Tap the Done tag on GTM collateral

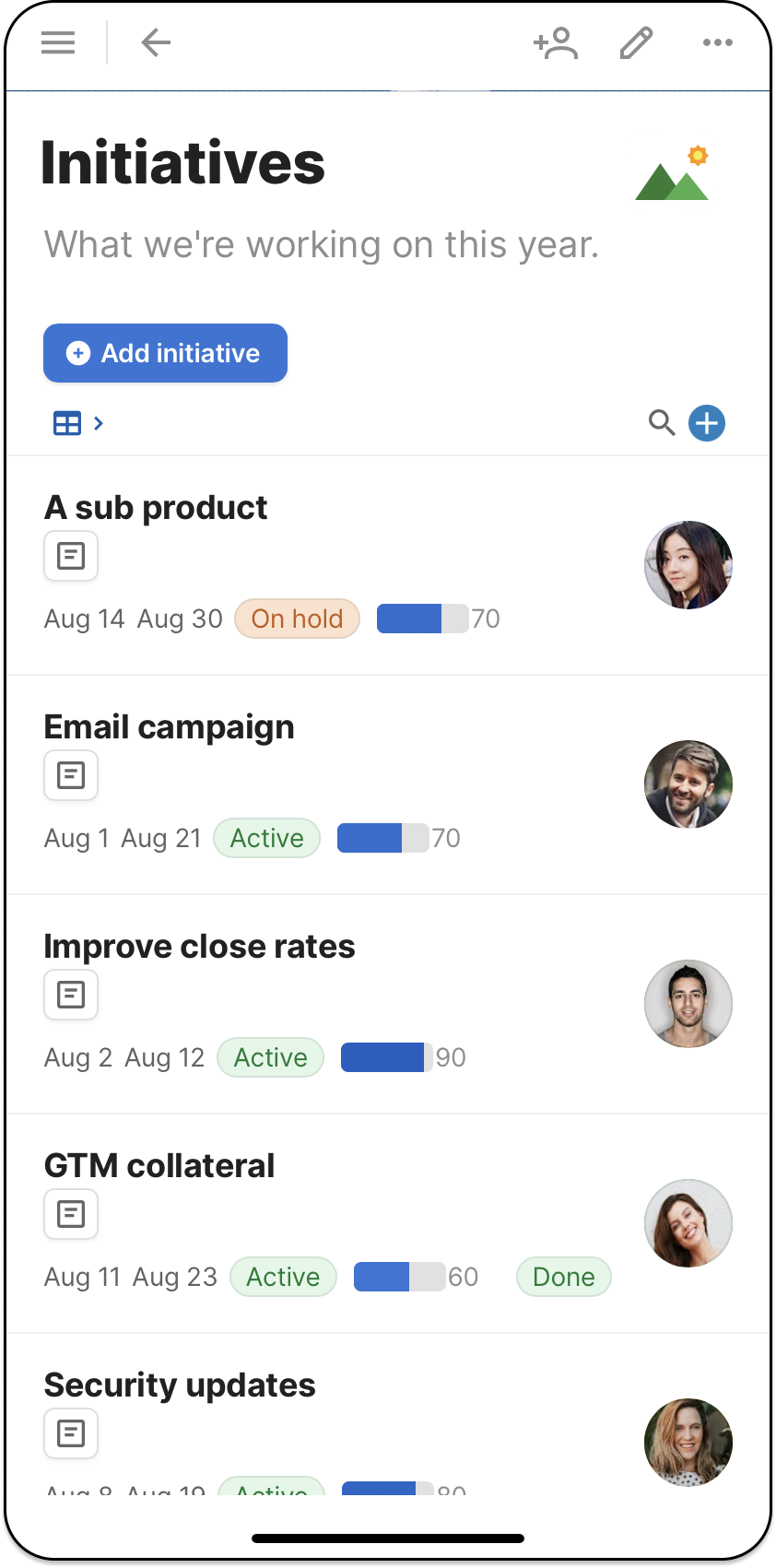[563, 1277]
